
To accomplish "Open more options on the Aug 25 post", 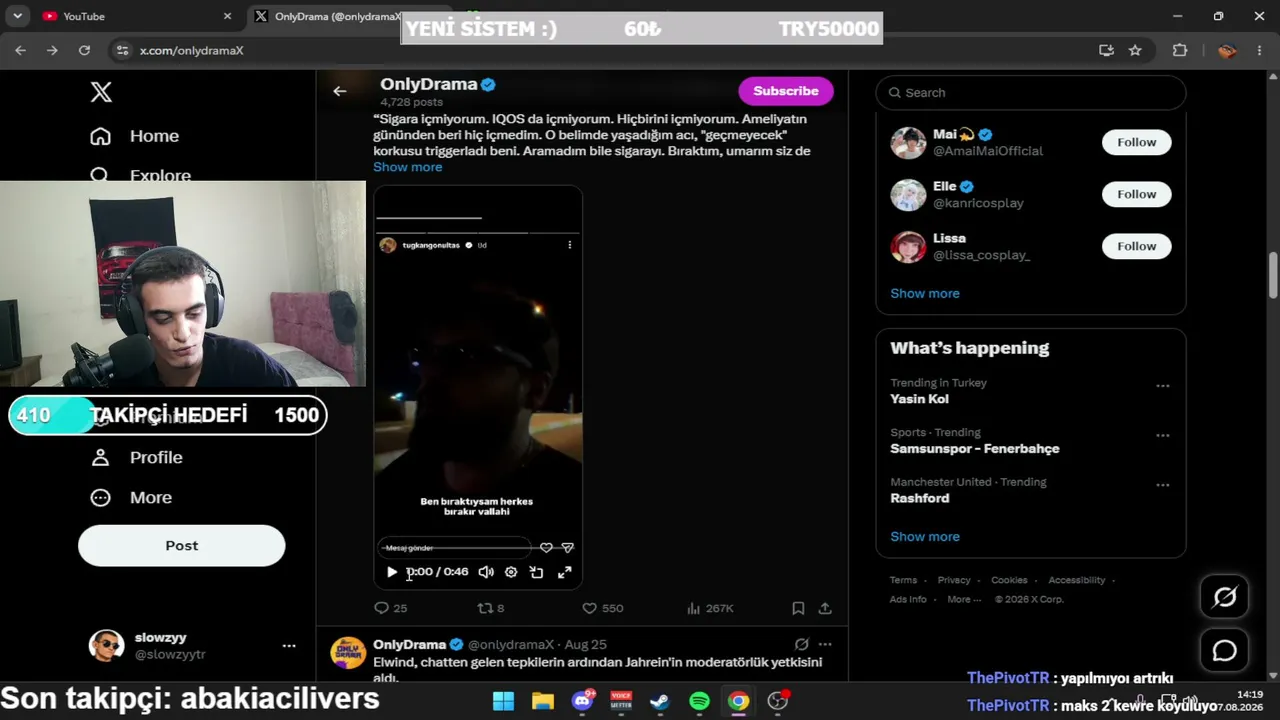I will [x=825, y=645].
